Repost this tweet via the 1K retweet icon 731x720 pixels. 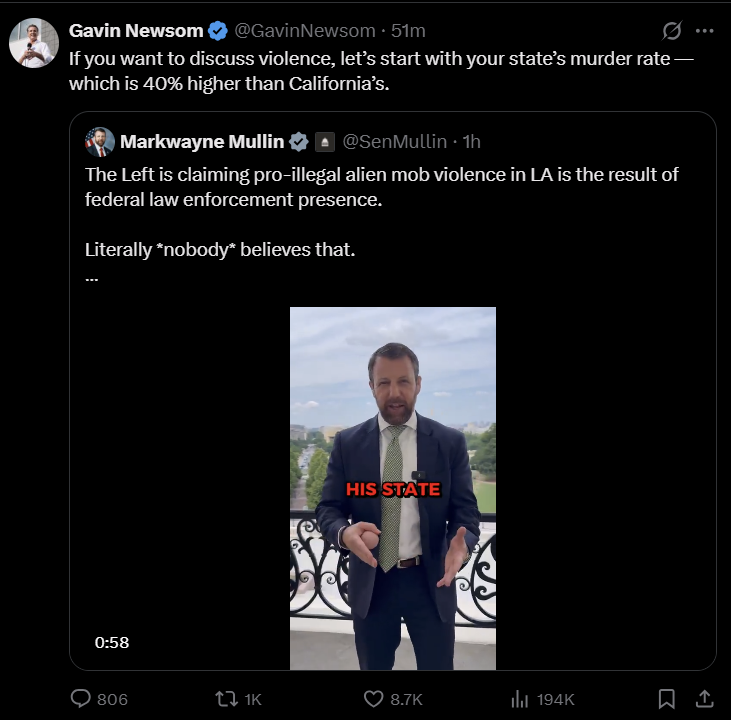coord(227,699)
